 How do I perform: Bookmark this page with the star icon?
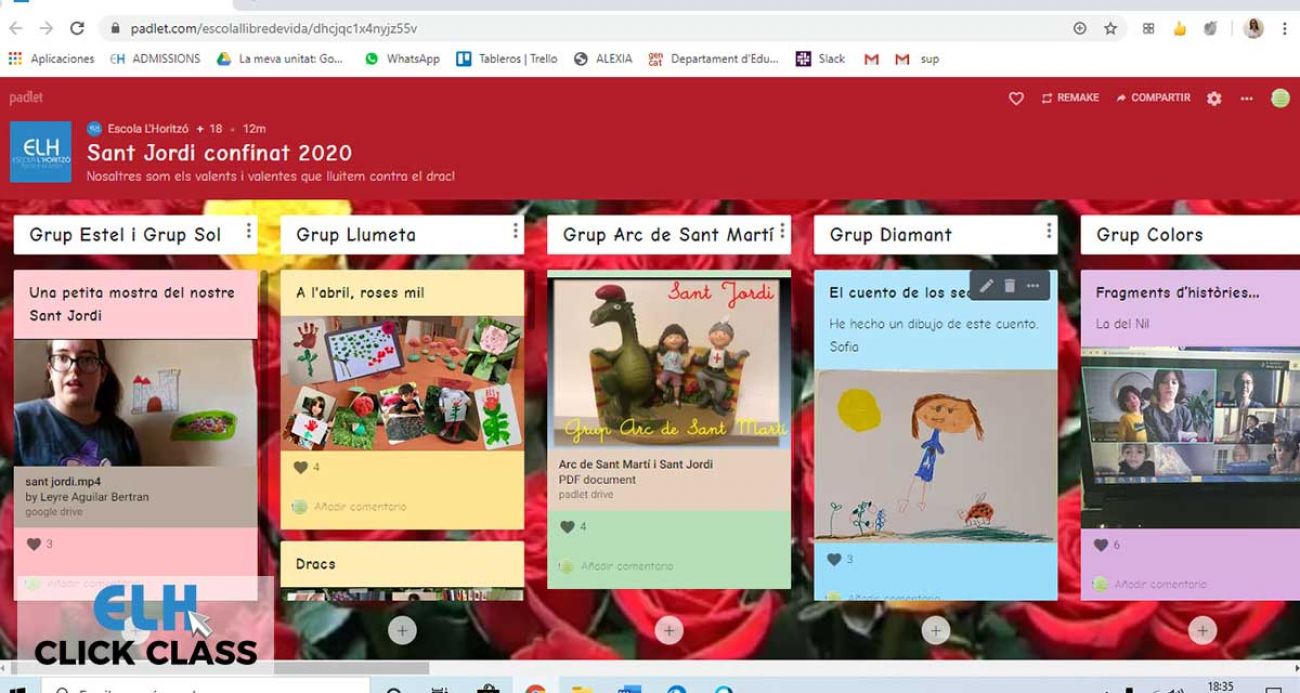[1110, 28]
